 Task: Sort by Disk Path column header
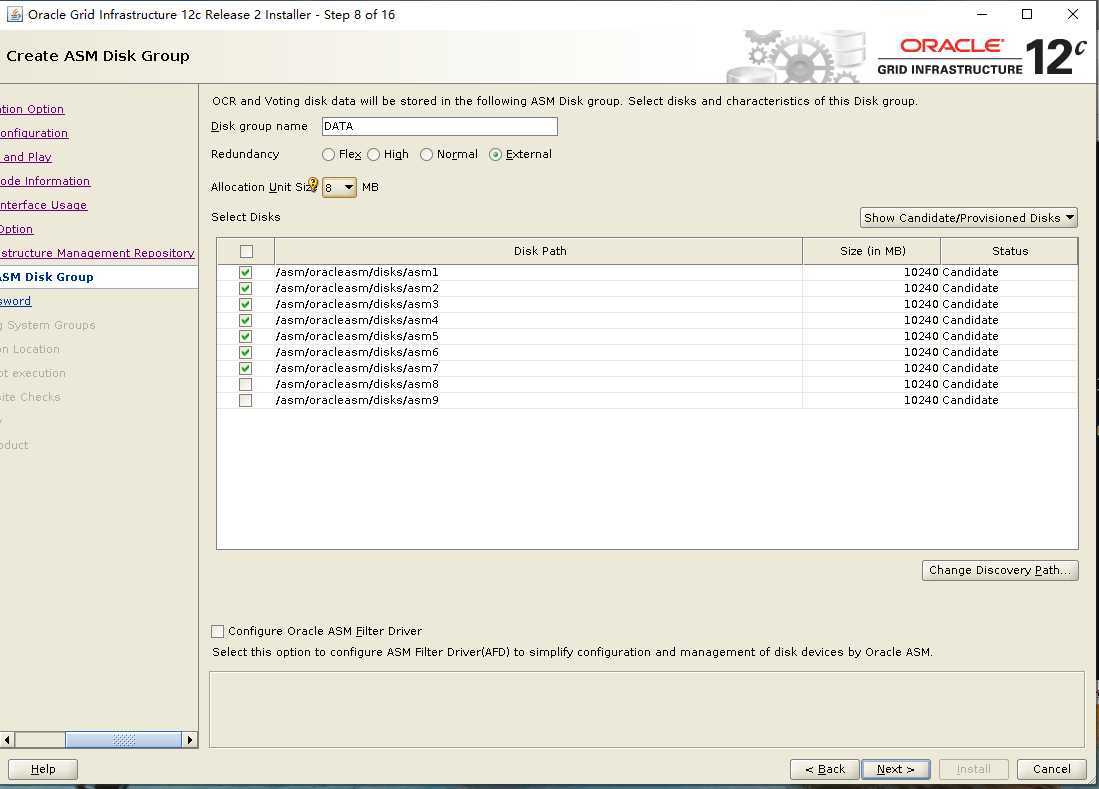[x=538, y=251]
